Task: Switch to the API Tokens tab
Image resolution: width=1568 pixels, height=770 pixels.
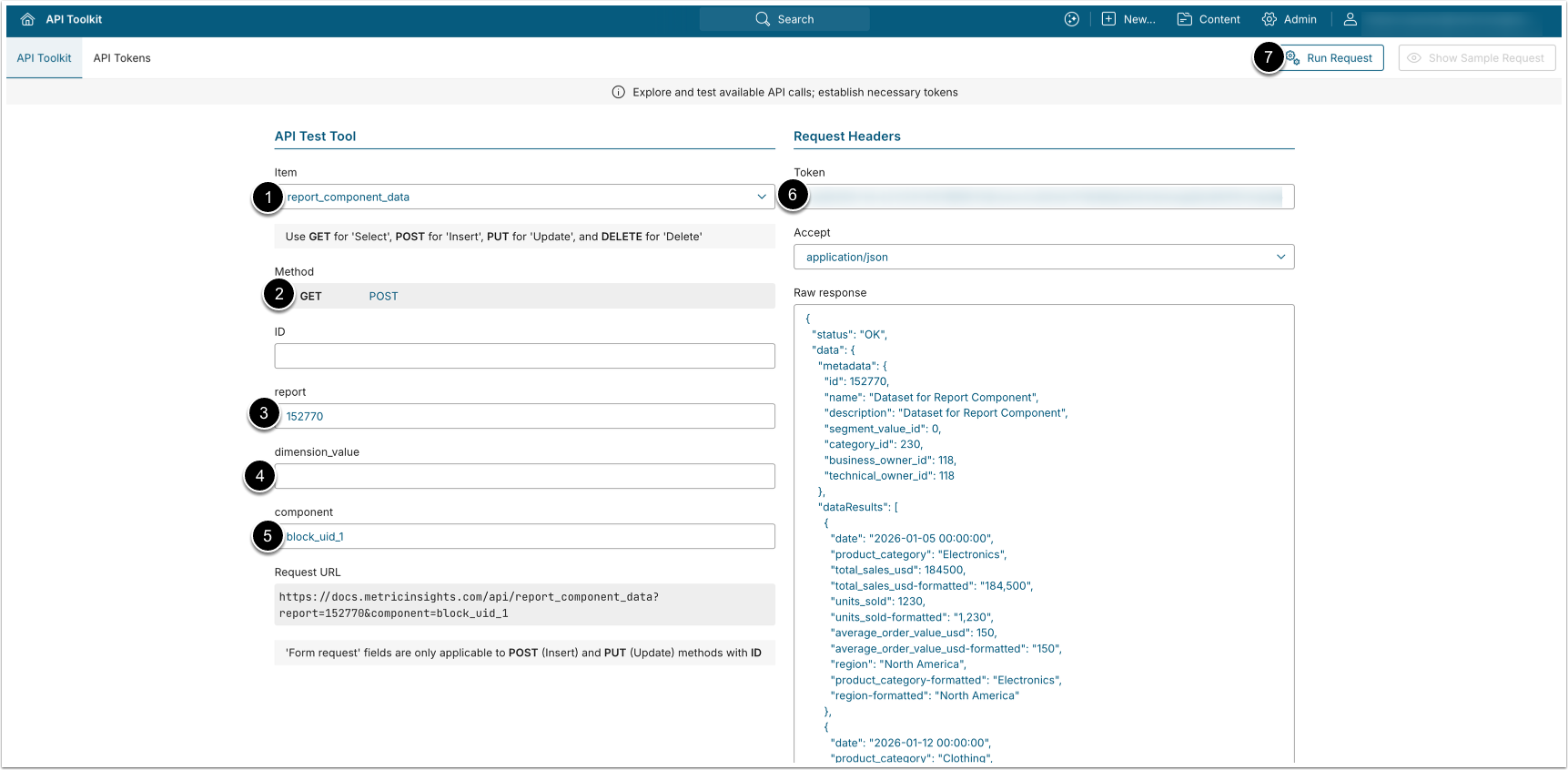Action: 122,58
